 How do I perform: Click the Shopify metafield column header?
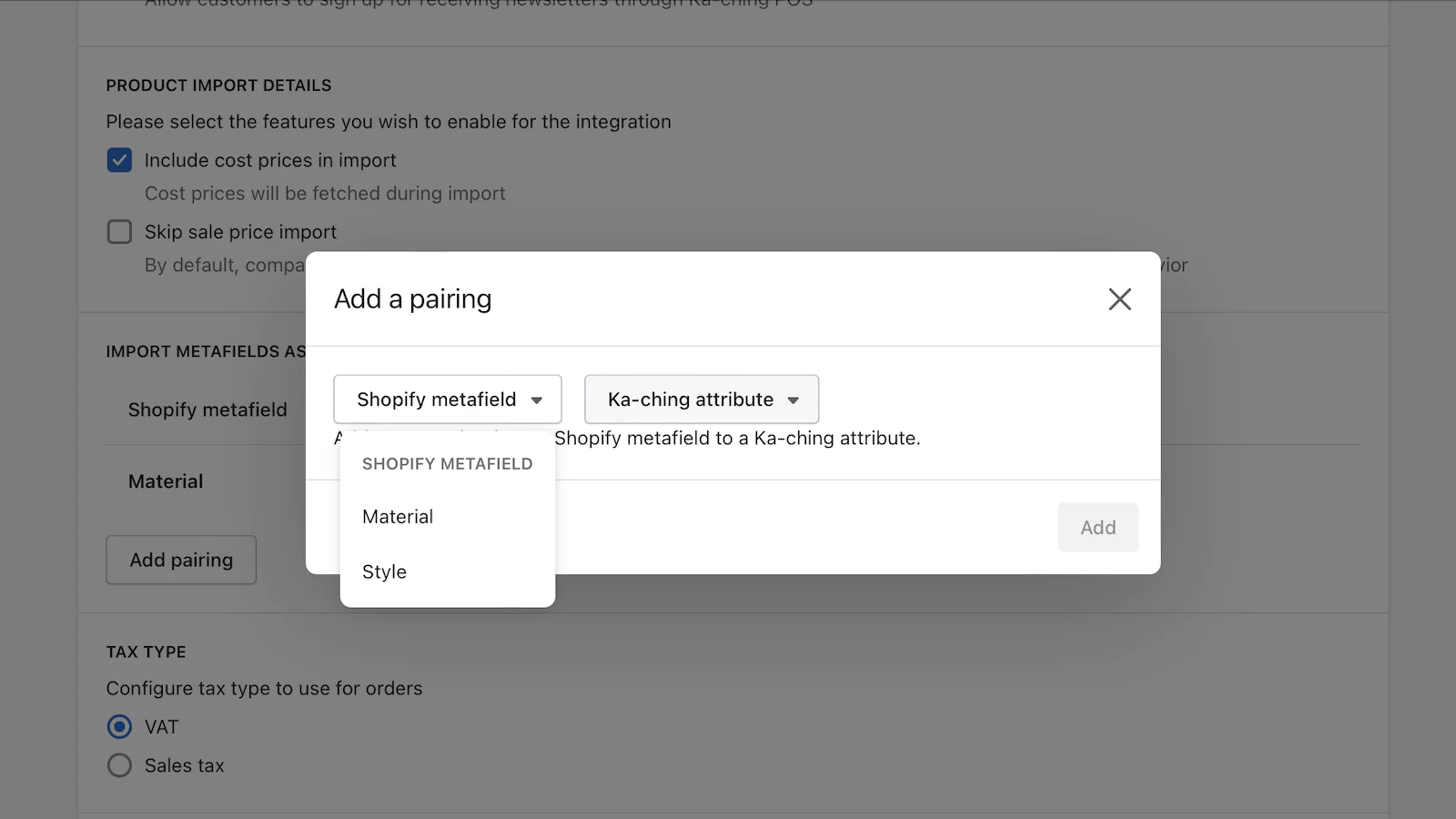point(207,410)
